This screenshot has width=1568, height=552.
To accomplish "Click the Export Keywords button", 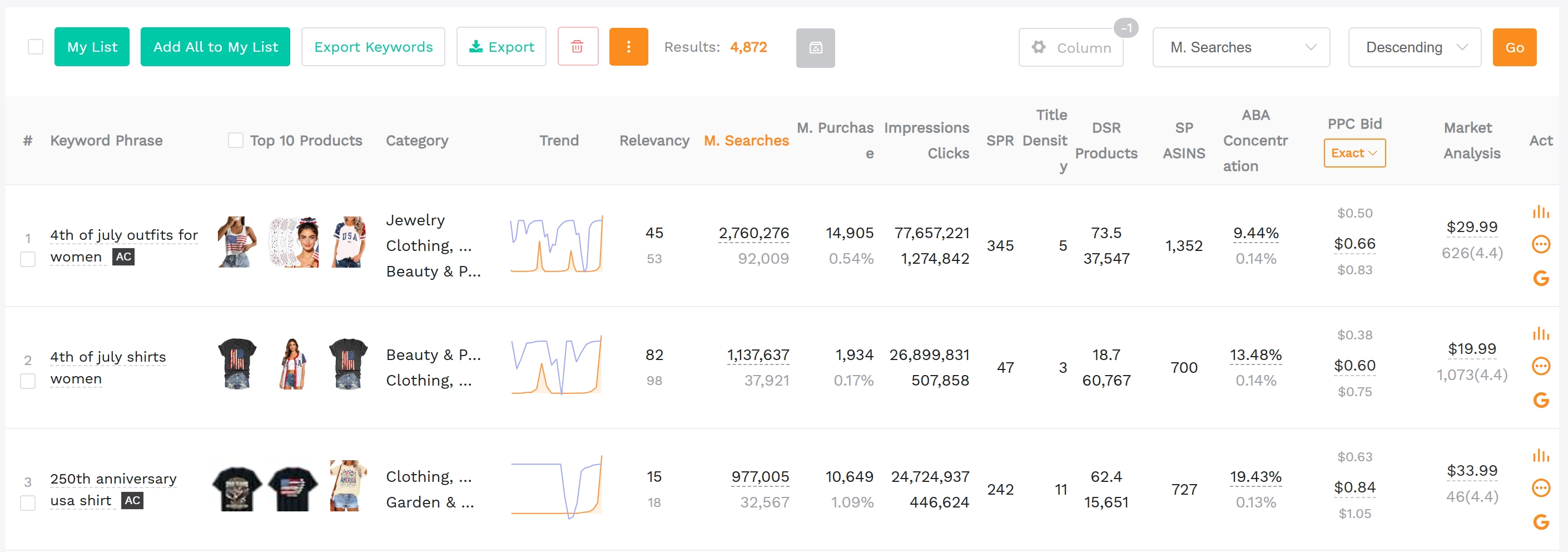I will [x=373, y=47].
